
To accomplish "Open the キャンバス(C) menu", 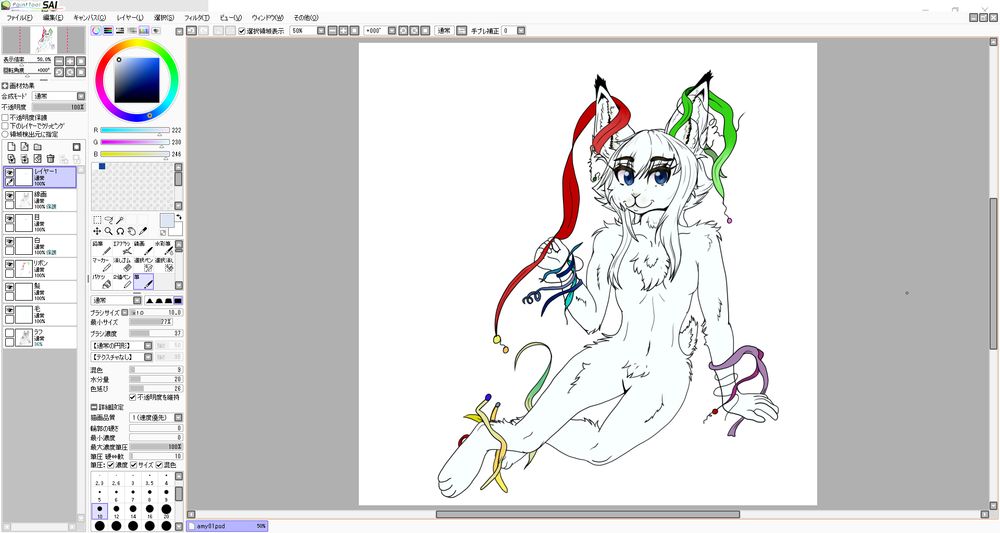I will [90, 18].
